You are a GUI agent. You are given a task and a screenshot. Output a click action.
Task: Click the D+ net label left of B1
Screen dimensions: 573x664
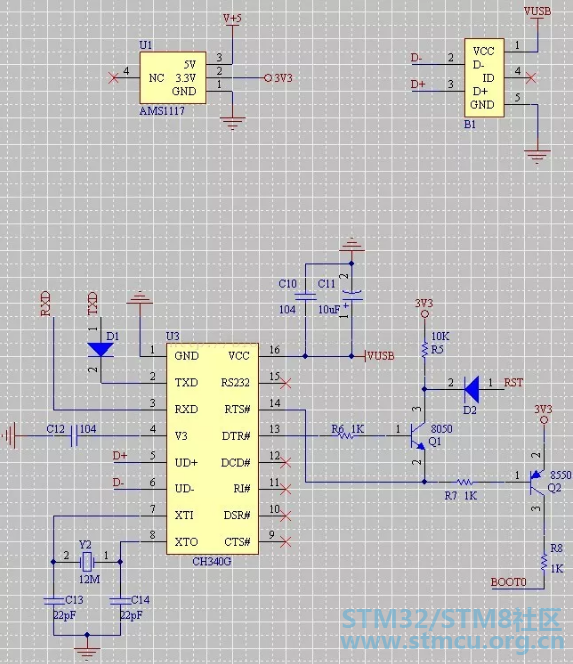click(418, 84)
